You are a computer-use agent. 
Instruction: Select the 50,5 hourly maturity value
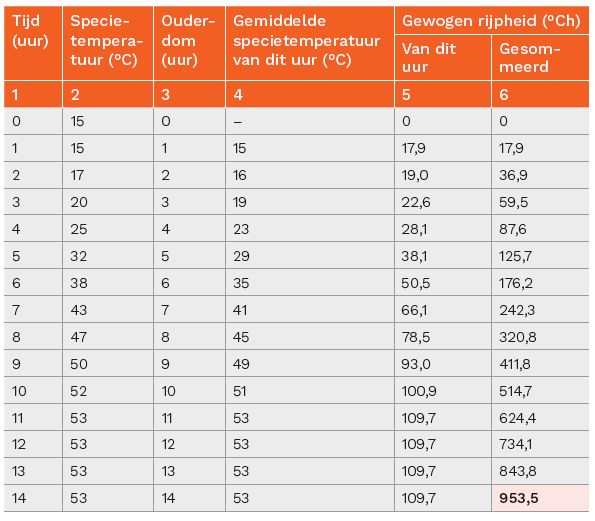pos(443,283)
